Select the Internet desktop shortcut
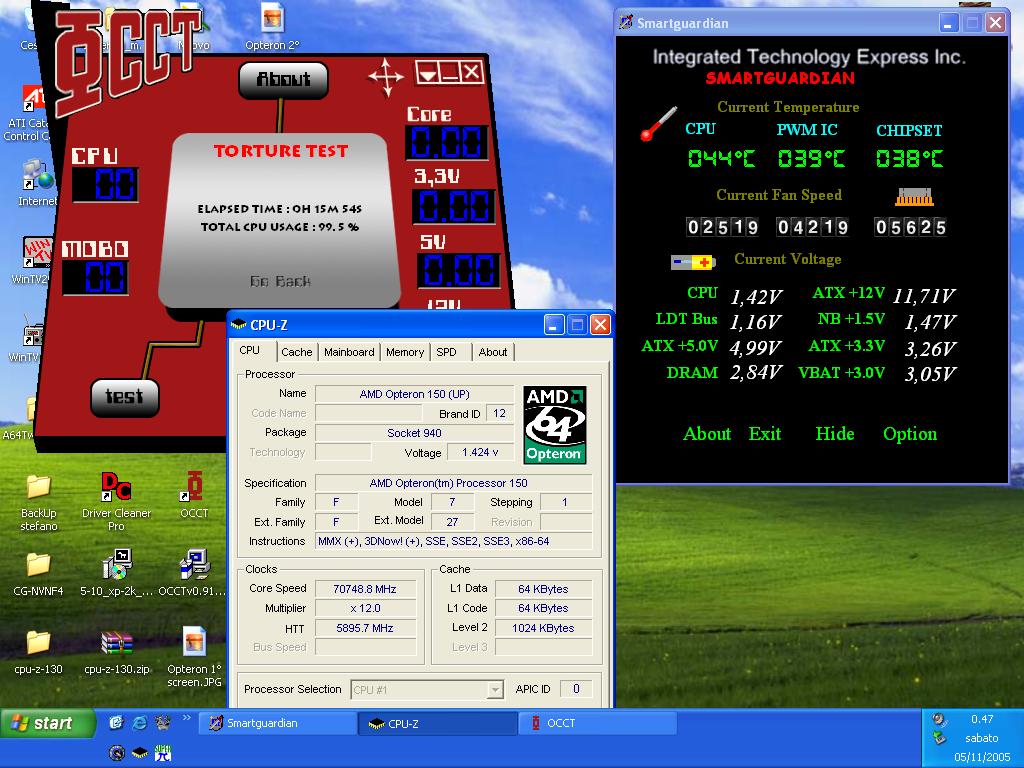The height and width of the screenshot is (768, 1024). click(x=38, y=184)
